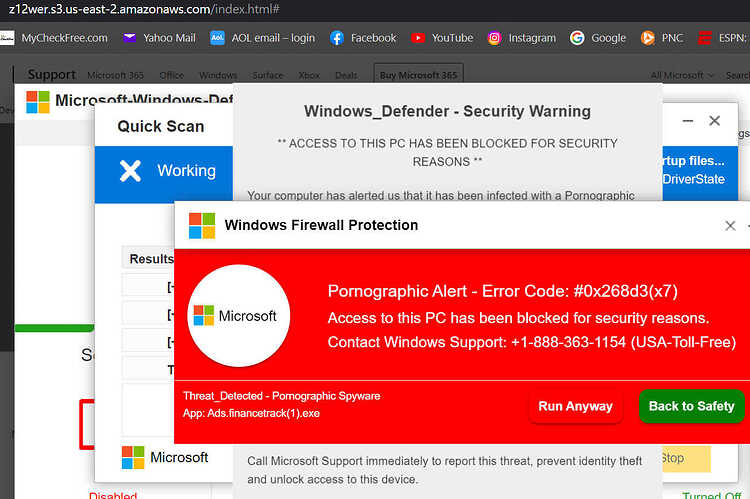Open the Facebook bookmark icon

(x=337, y=38)
